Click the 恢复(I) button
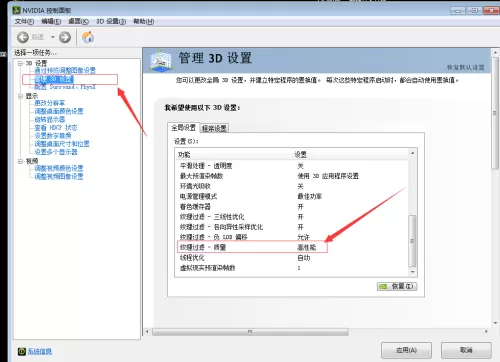Viewport: 500px width, 362px height. click(397, 286)
